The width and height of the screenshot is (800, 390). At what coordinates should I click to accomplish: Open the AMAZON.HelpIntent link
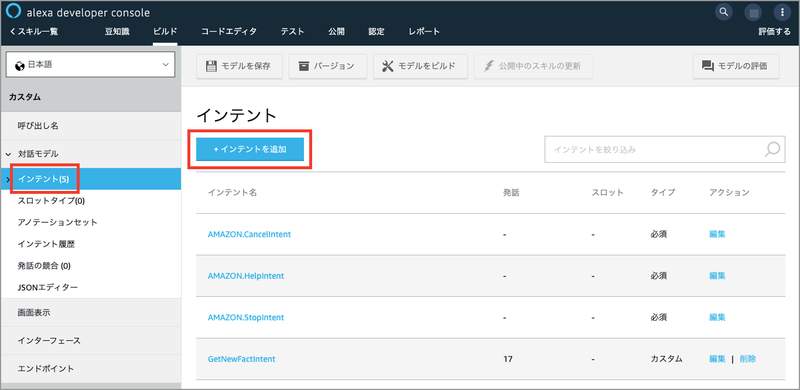[x=246, y=276]
